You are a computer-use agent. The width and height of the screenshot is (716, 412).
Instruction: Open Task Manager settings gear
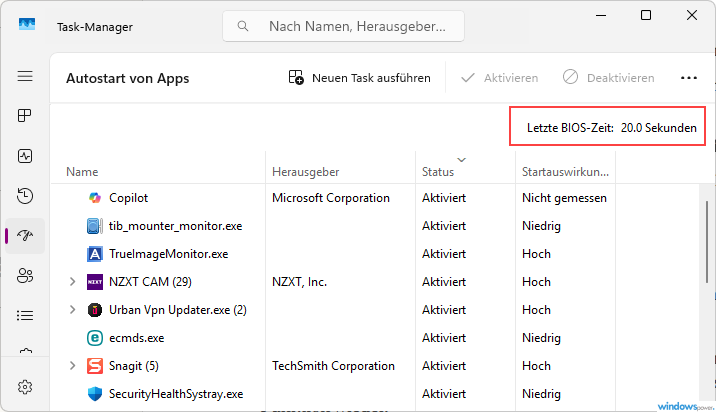point(25,387)
